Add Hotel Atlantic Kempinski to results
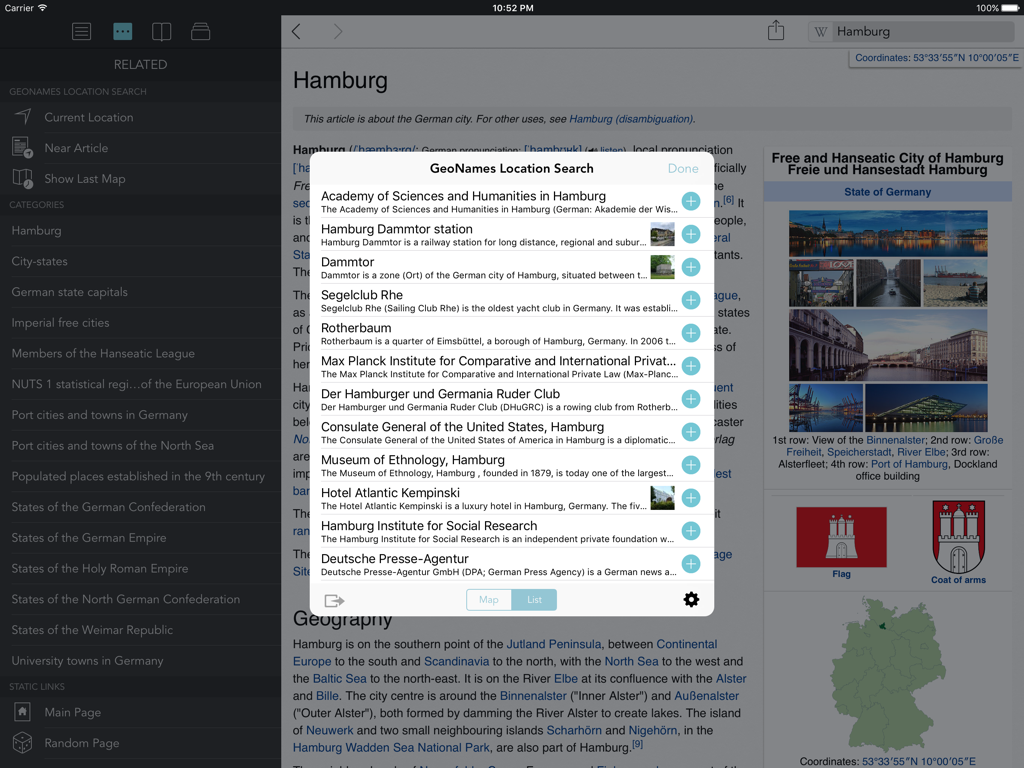This screenshot has width=1024, height=768. pos(691,498)
